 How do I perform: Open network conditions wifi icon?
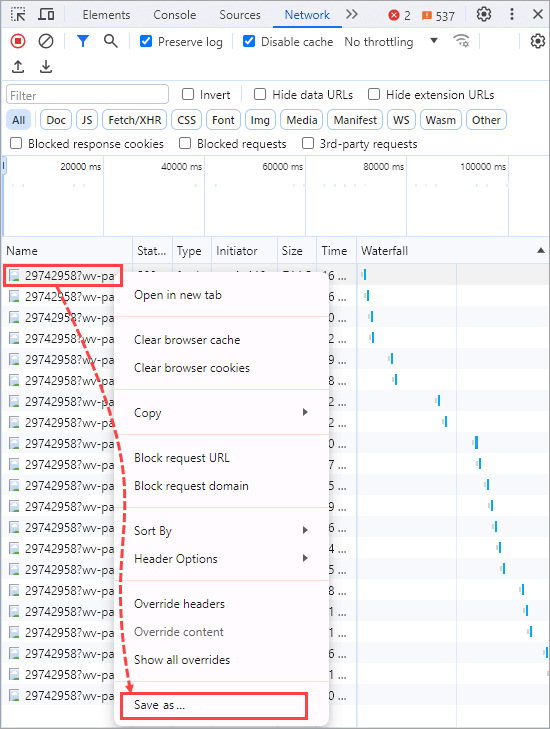click(x=461, y=41)
